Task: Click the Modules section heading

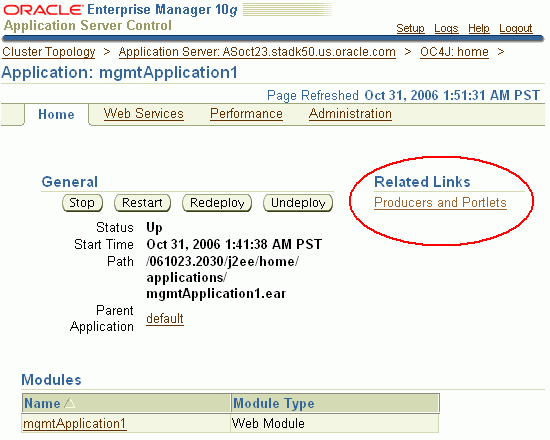Action: (51, 380)
